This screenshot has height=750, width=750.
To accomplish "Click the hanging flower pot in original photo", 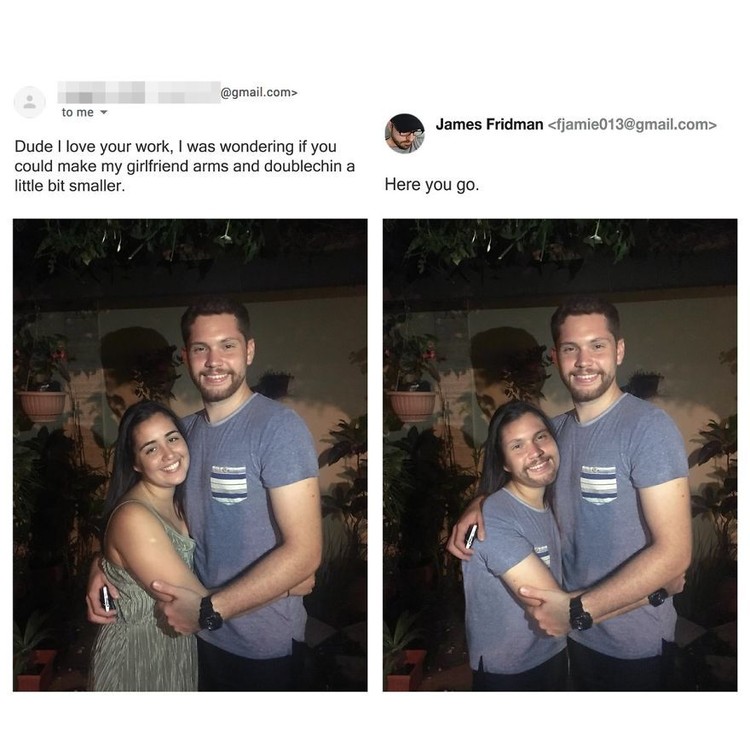I will [42, 406].
